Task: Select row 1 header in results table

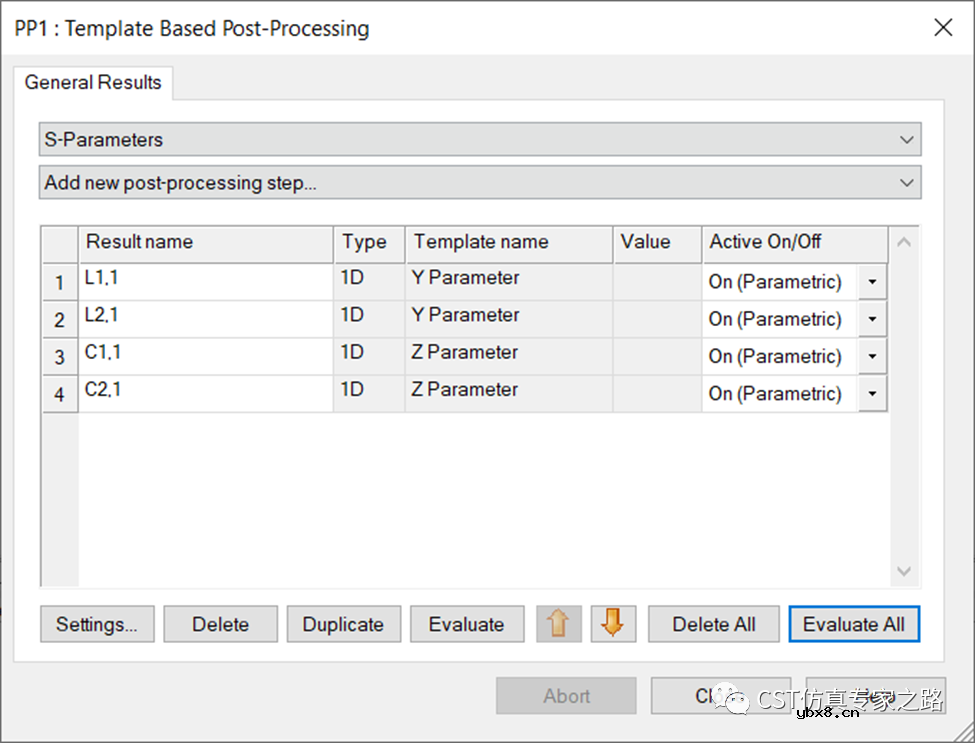Action: coord(60,283)
